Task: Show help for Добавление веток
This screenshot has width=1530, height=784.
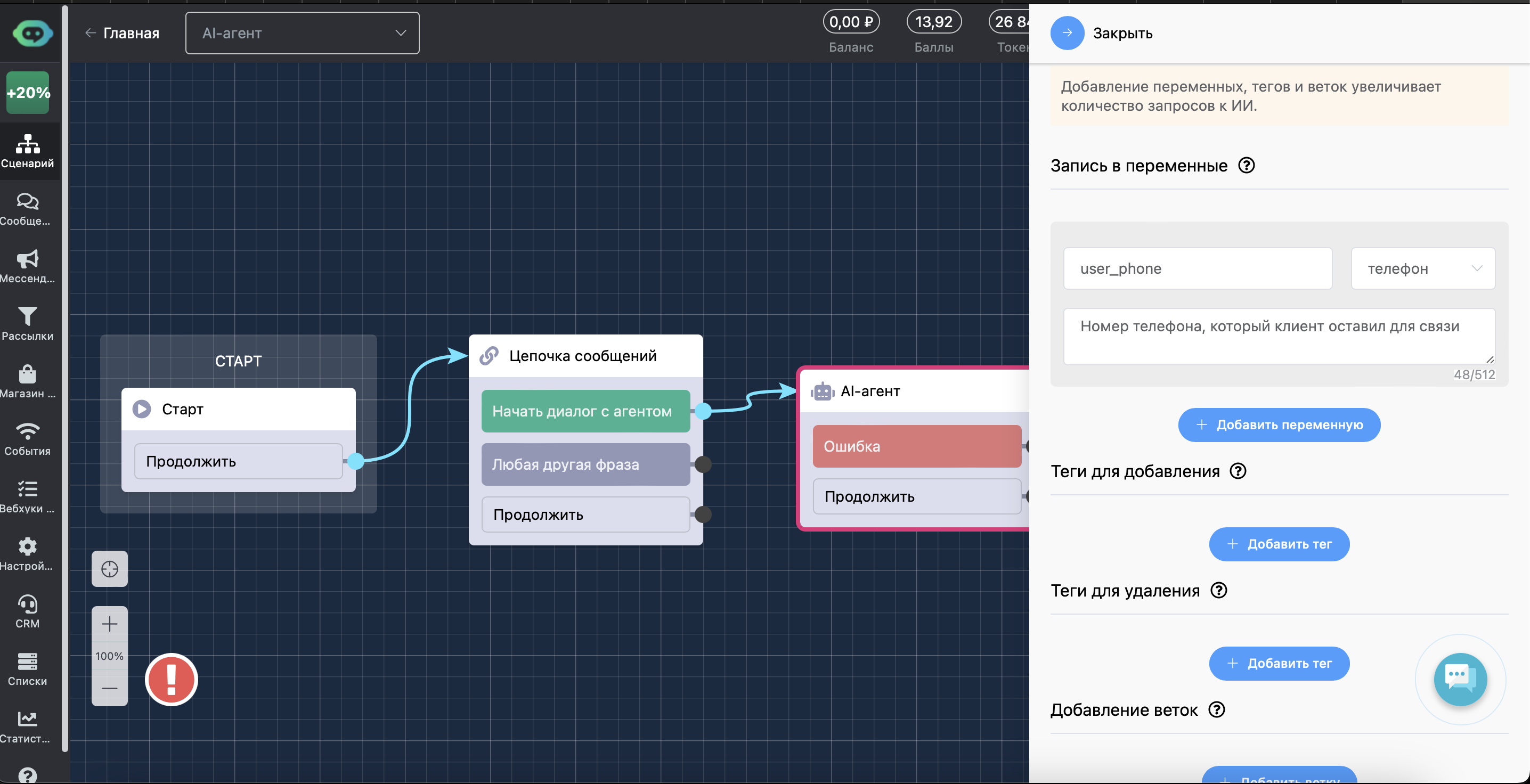Action: pos(1217,710)
